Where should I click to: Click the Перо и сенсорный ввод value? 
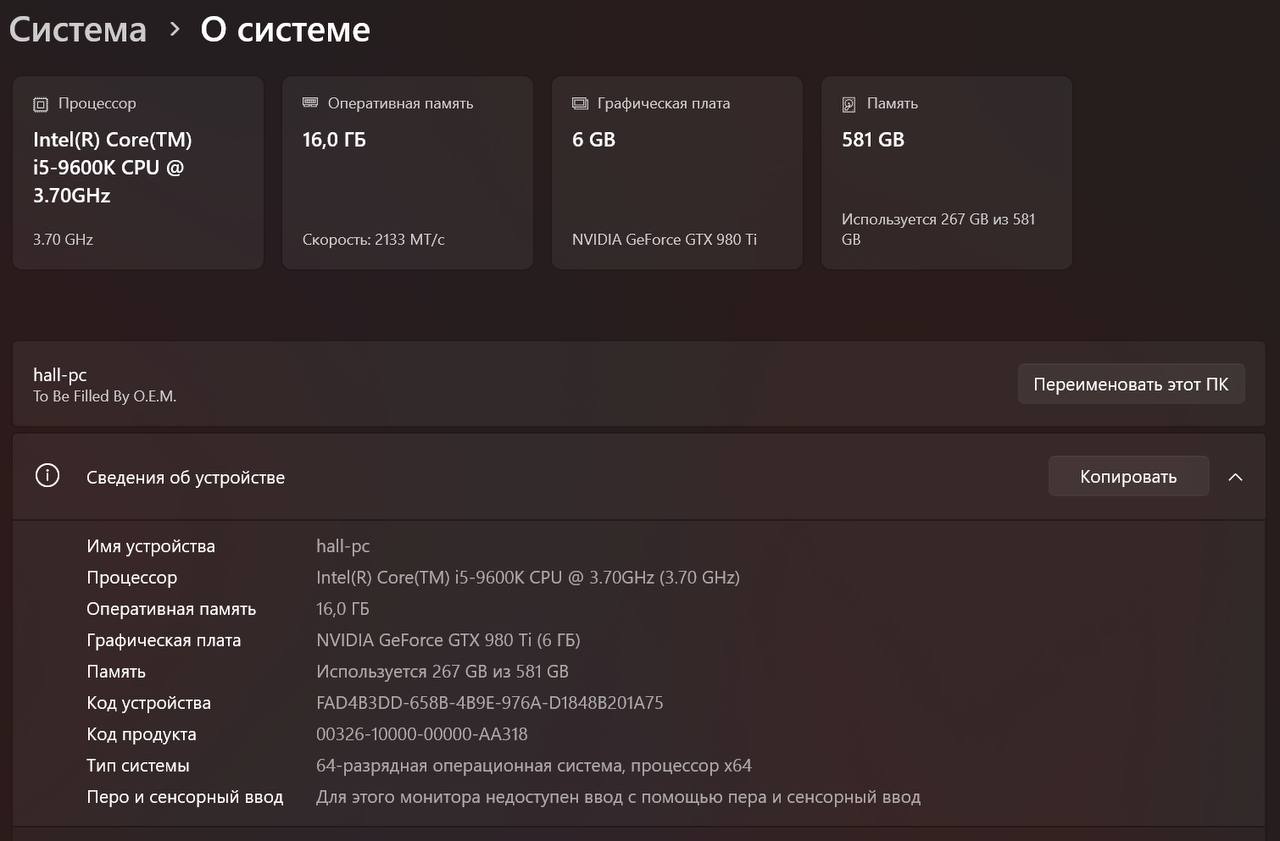618,797
